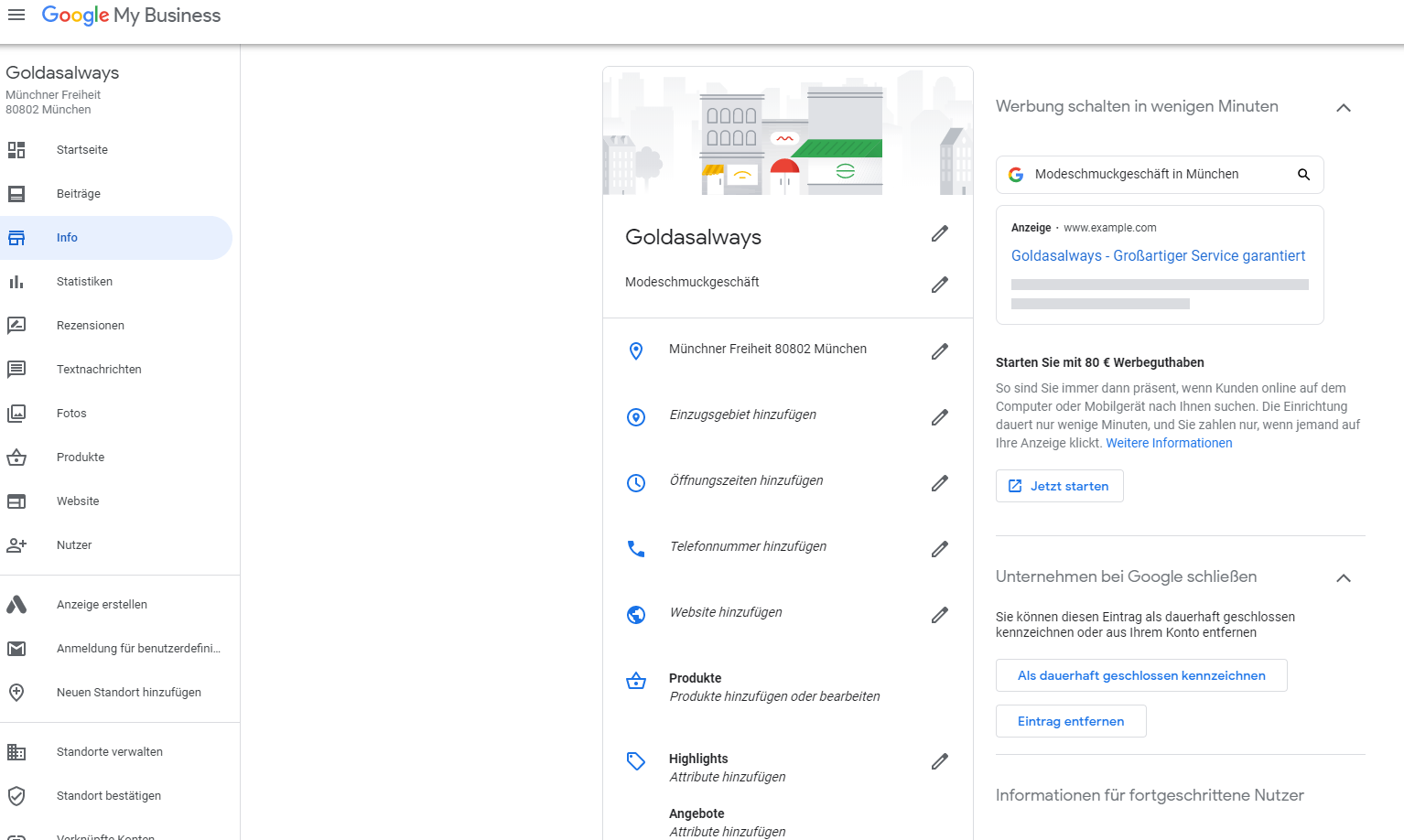The height and width of the screenshot is (840, 1404).
Task: Click Öffnungszeiten hinzufügen text
Action: point(746,480)
